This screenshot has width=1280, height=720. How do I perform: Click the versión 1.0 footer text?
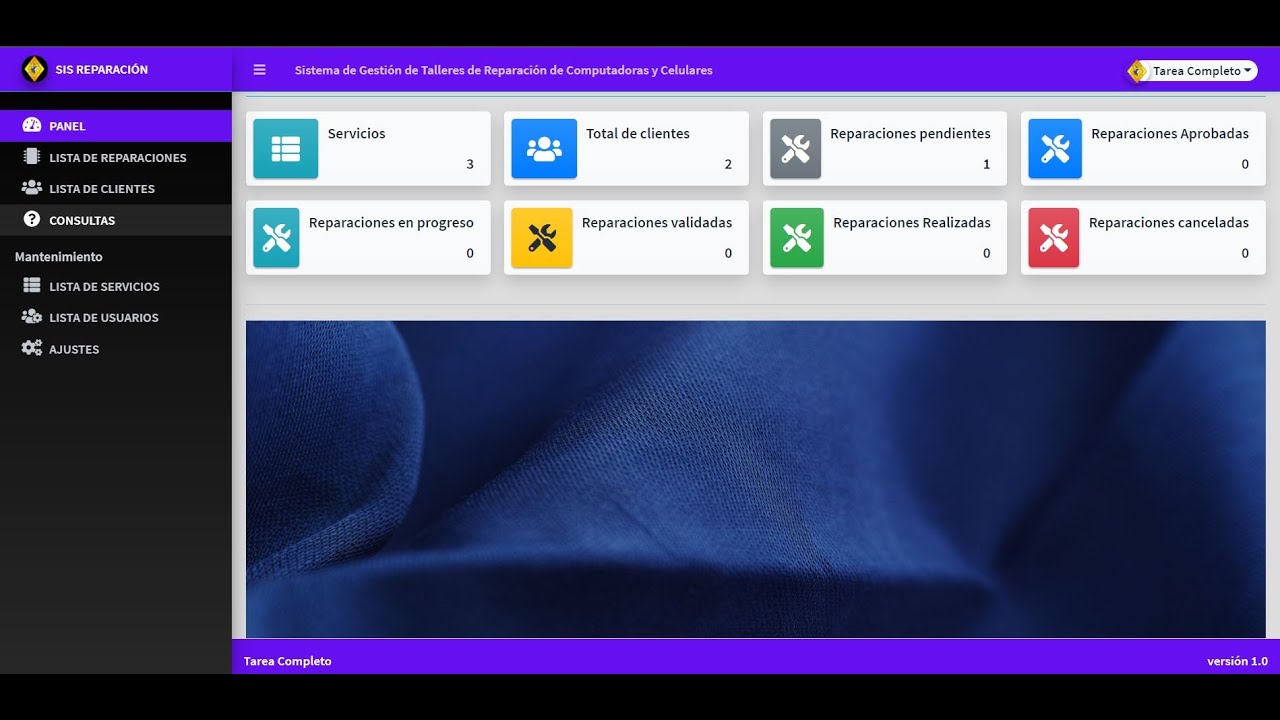(1237, 661)
